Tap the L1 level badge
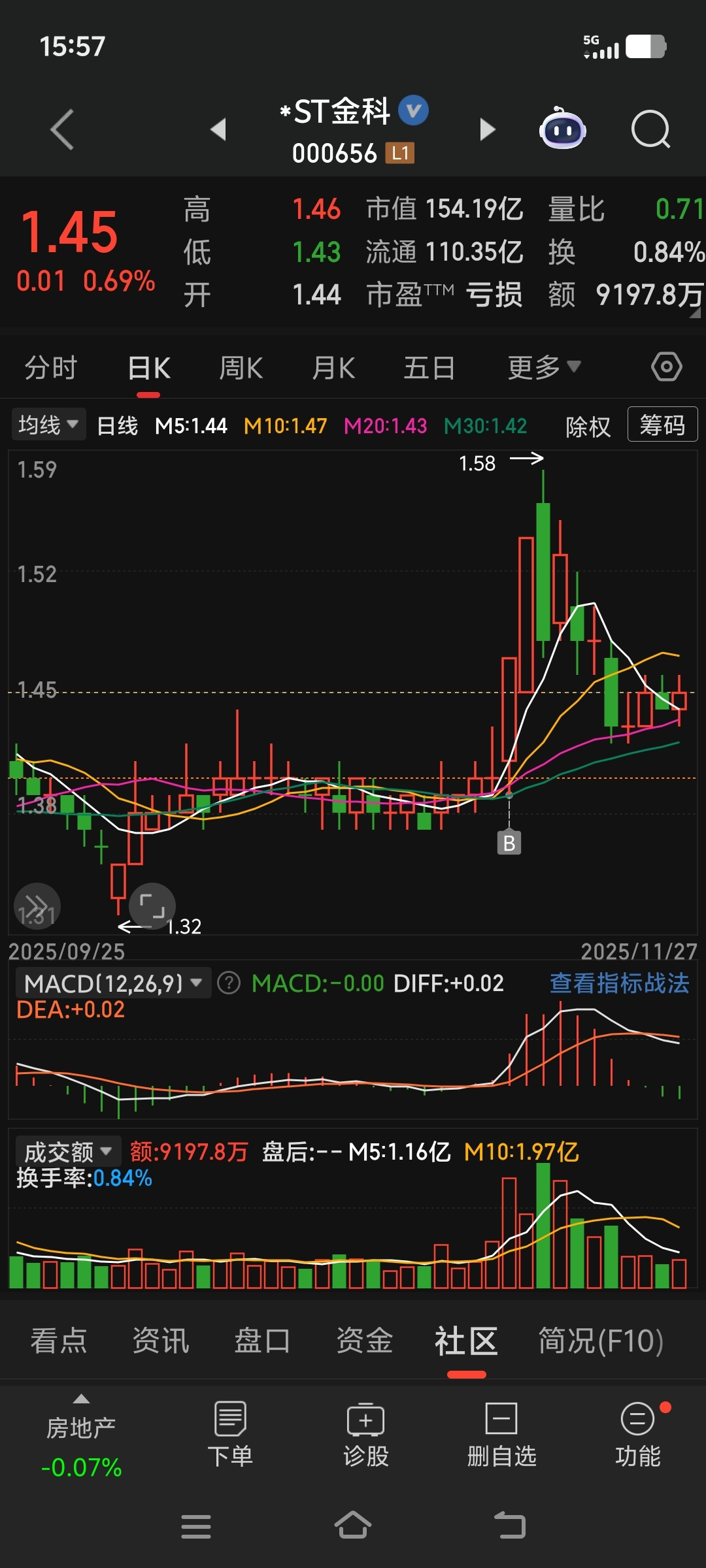The width and height of the screenshot is (706, 1568). (399, 154)
